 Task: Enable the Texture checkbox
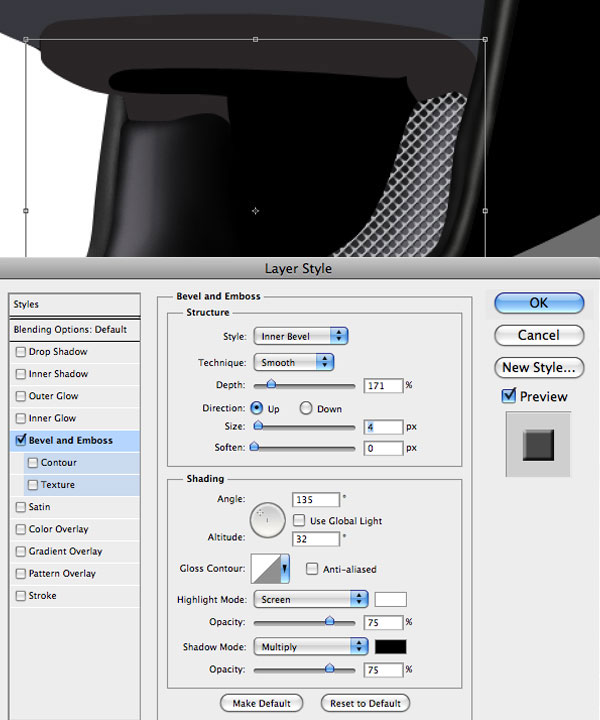[x=33, y=484]
